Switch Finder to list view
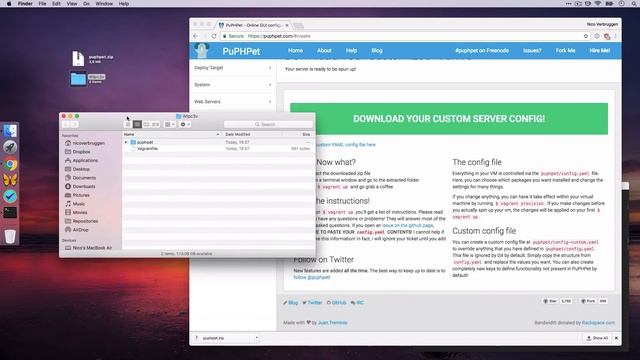The height and width of the screenshot is (360, 640). pos(137,124)
